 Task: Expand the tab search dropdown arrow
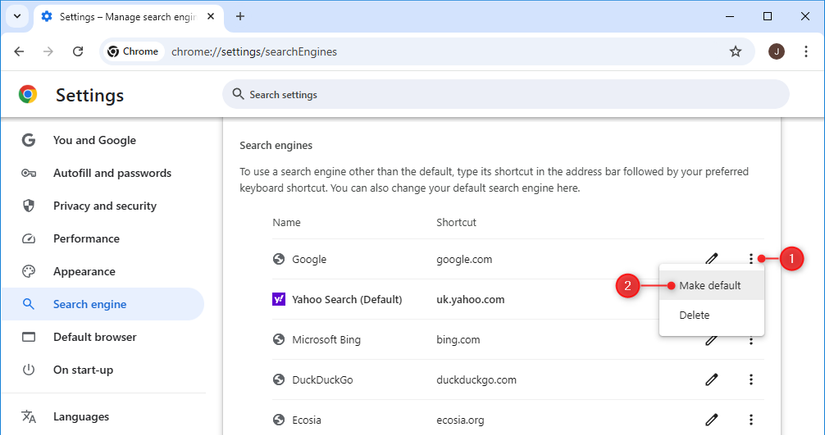tap(17, 16)
